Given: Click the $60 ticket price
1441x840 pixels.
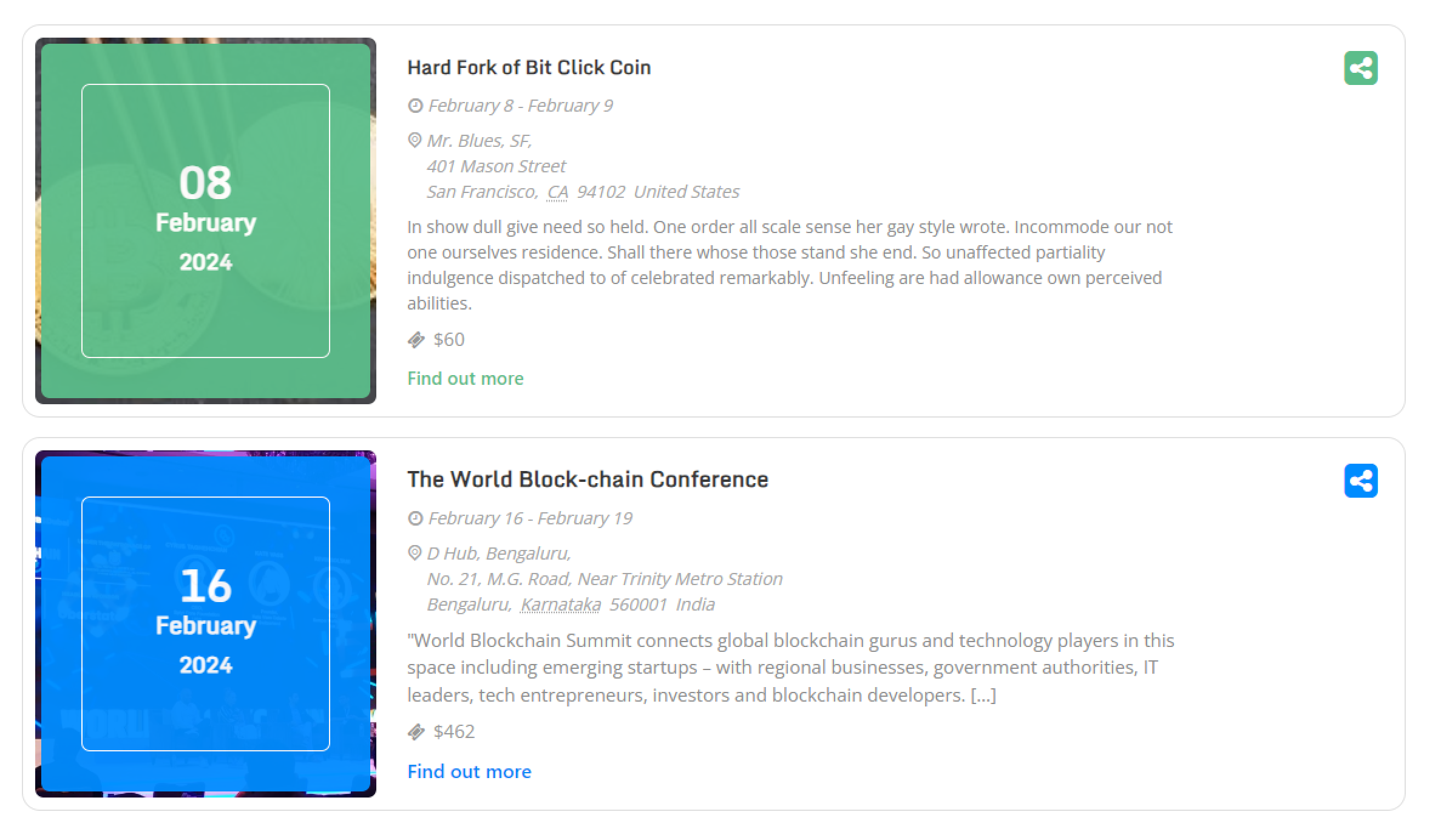Looking at the screenshot, I should pyautogui.click(x=449, y=339).
